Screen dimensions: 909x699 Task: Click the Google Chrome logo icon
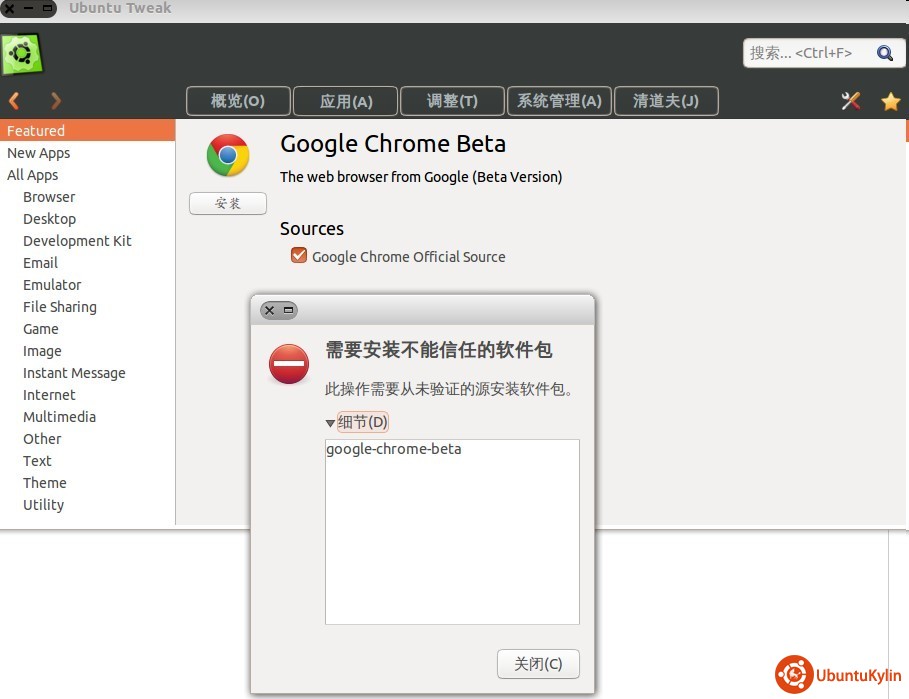tap(228, 155)
